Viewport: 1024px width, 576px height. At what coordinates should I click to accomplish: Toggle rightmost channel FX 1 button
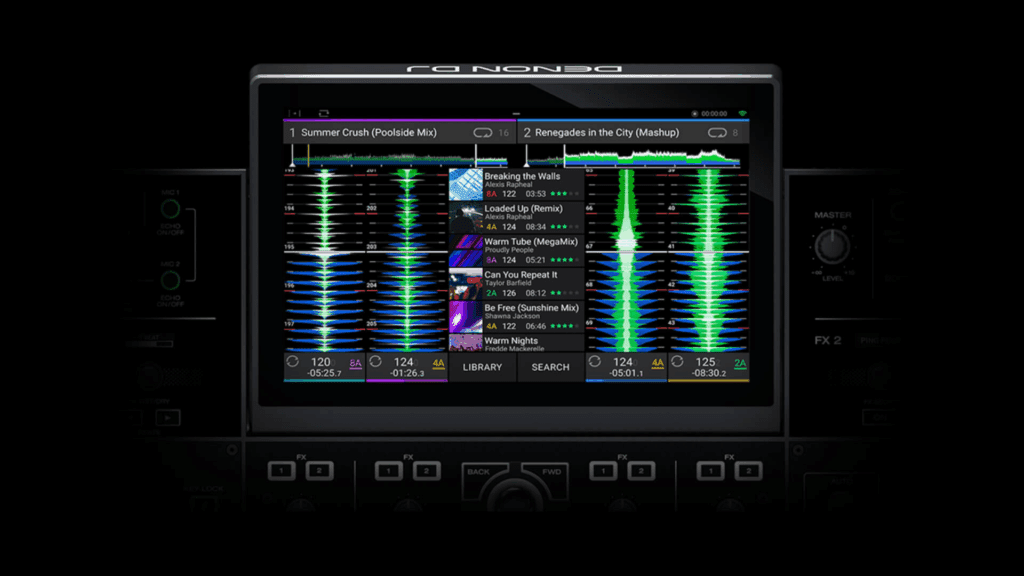pos(711,471)
